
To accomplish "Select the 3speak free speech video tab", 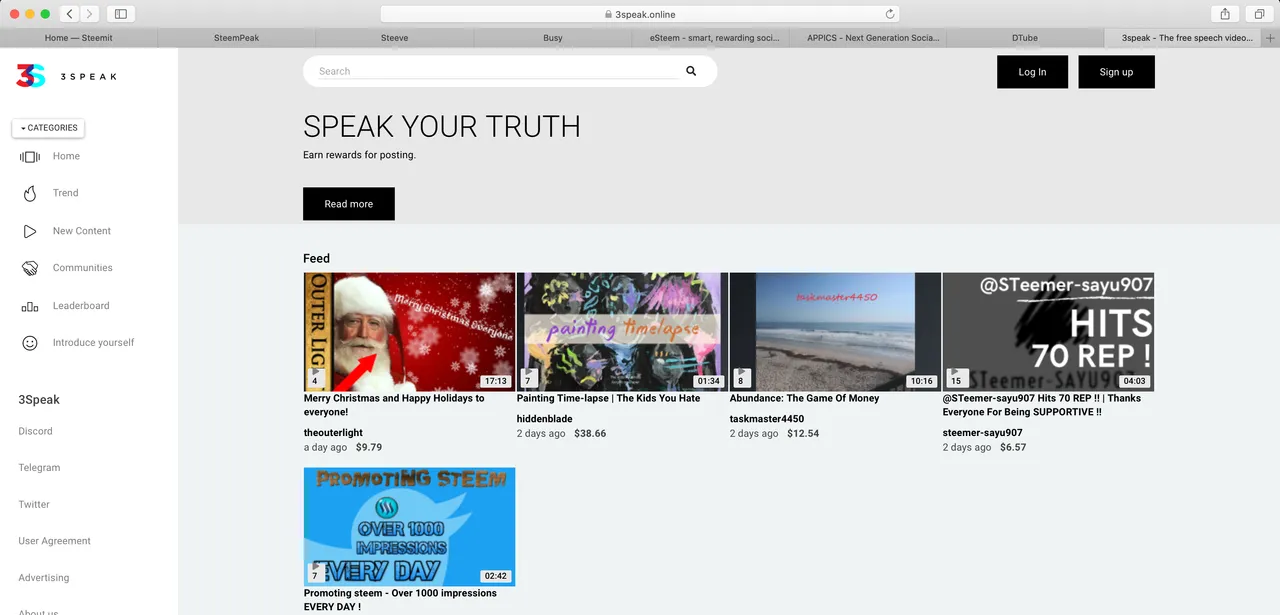I will coord(1184,38).
